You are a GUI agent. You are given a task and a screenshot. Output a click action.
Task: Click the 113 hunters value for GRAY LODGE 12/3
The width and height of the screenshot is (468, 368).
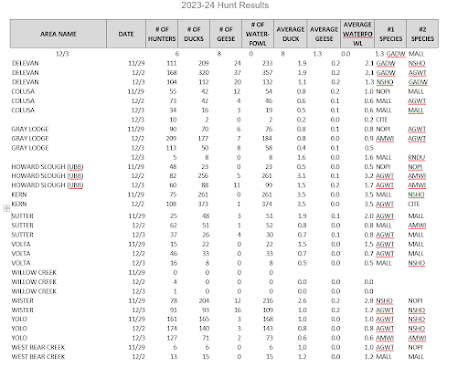(x=171, y=148)
